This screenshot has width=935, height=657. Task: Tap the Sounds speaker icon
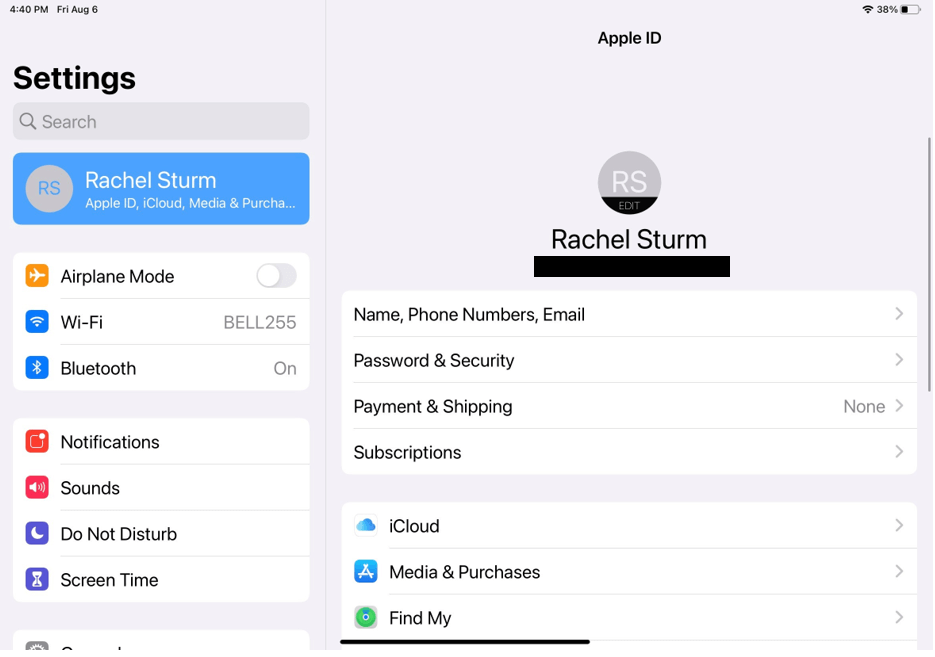(x=37, y=488)
